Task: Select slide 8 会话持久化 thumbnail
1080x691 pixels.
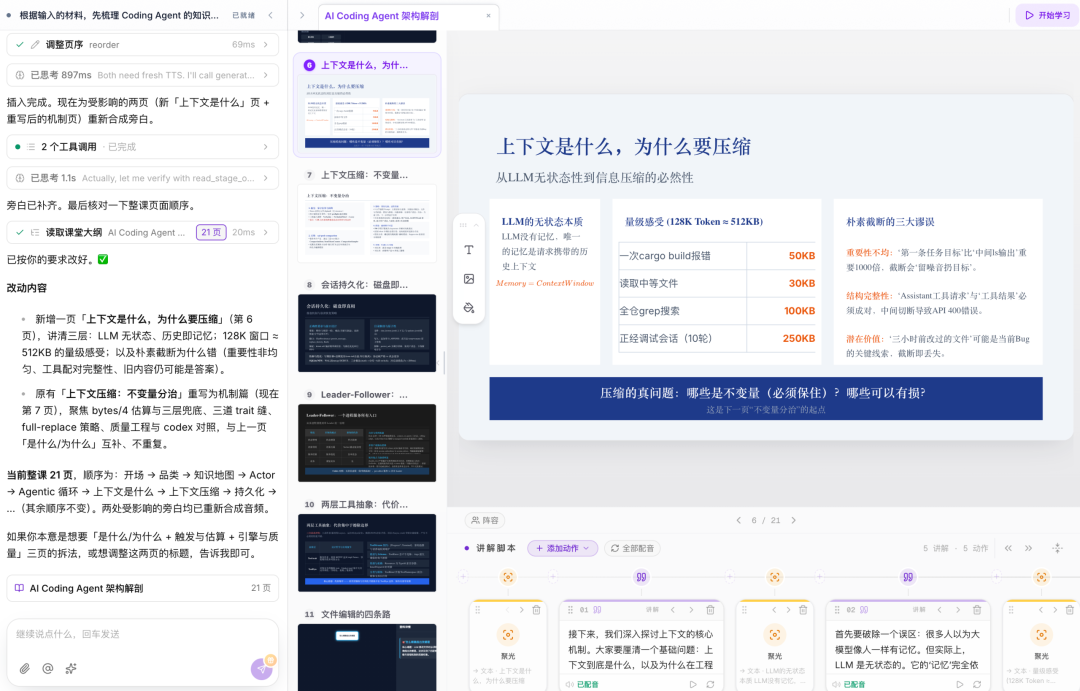Action: [x=367, y=333]
